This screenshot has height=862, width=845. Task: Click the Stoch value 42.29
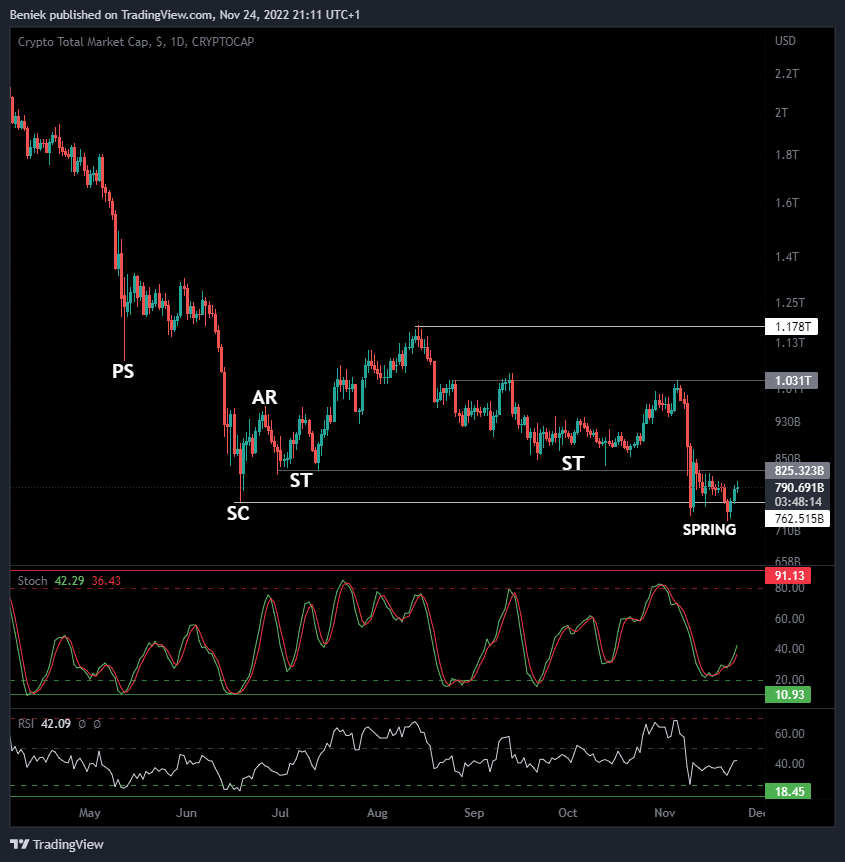[69, 581]
